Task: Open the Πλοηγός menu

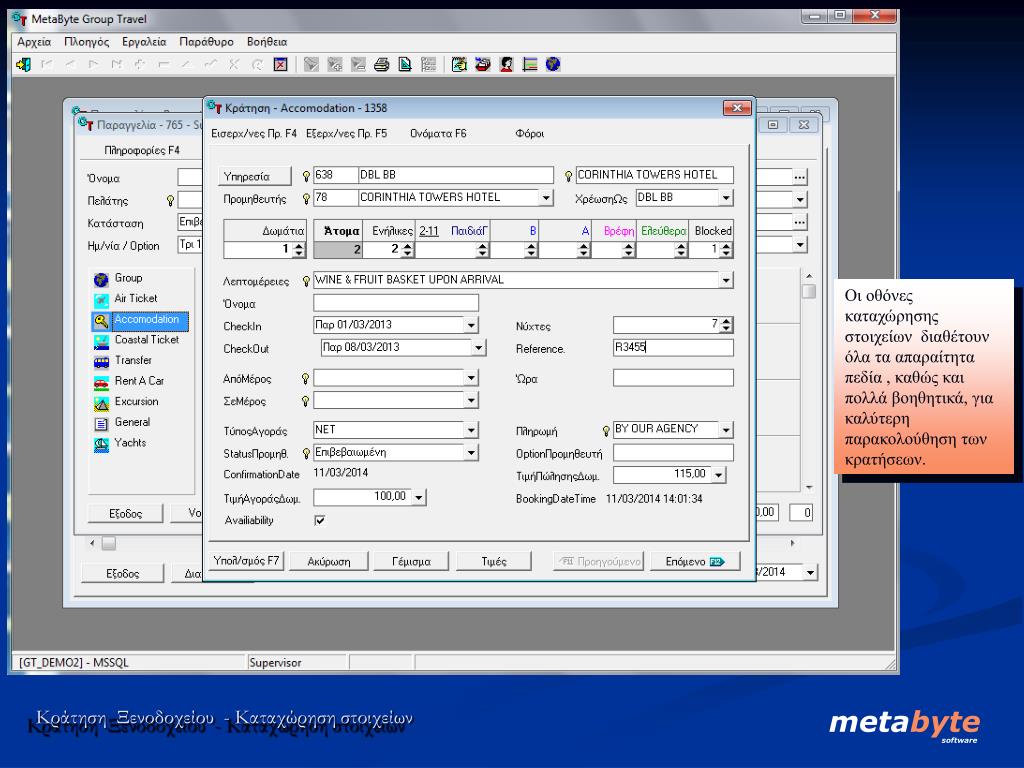Action: click(x=87, y=42)
